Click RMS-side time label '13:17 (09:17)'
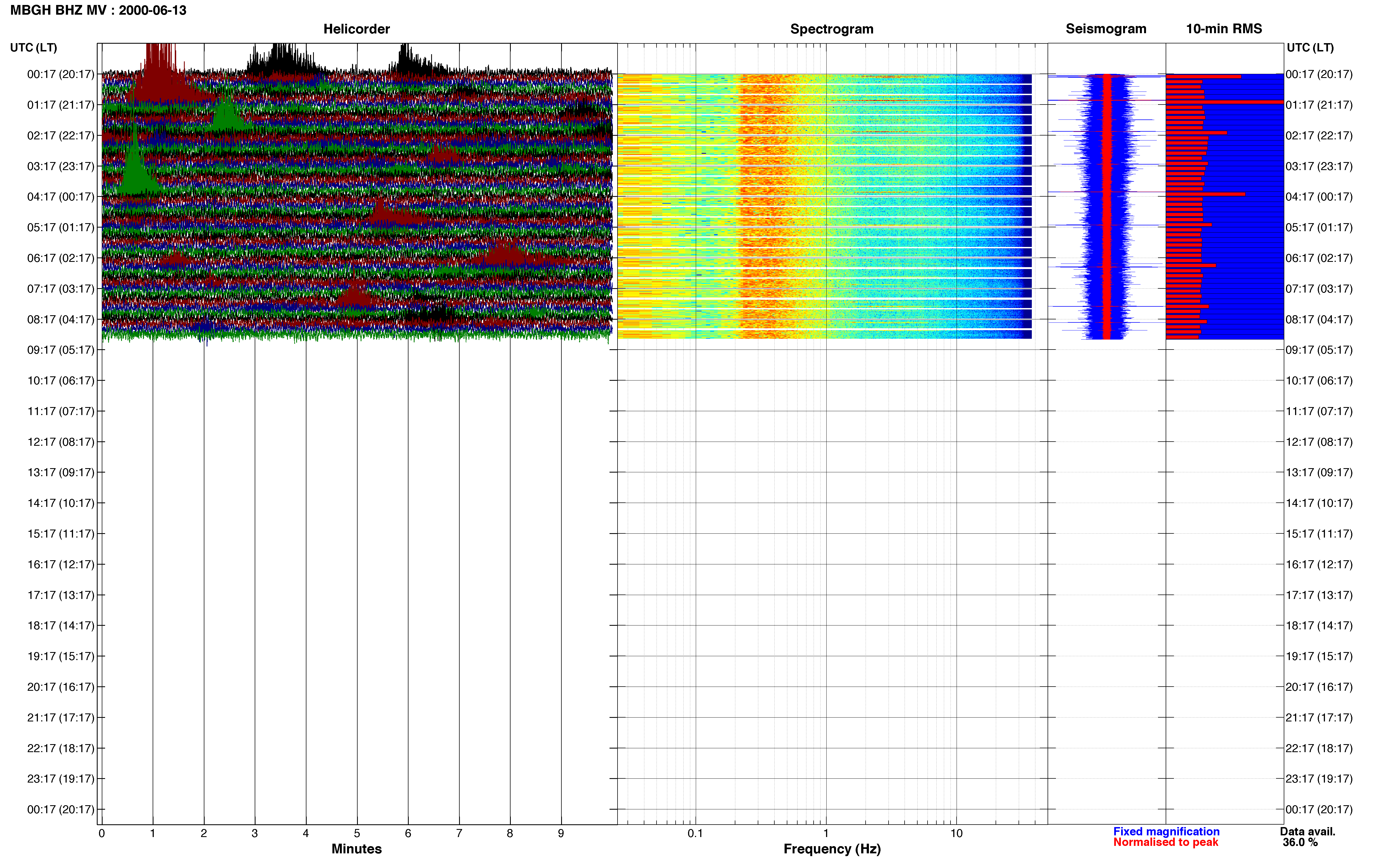The image size is (1388, 868). tap(1319, 473)
